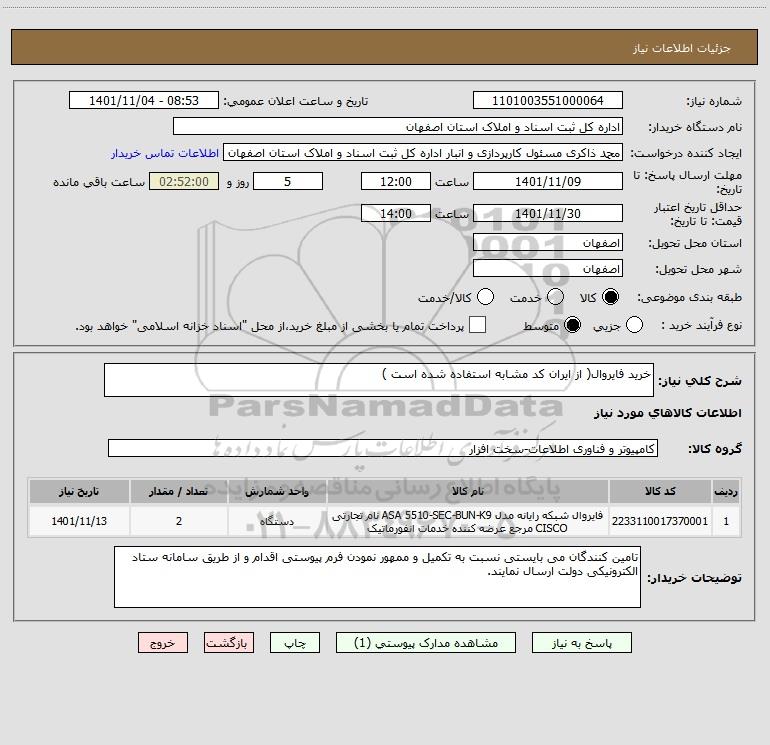
Task: Click the request creator field مجد ذاکری
Action: point(423,153)
